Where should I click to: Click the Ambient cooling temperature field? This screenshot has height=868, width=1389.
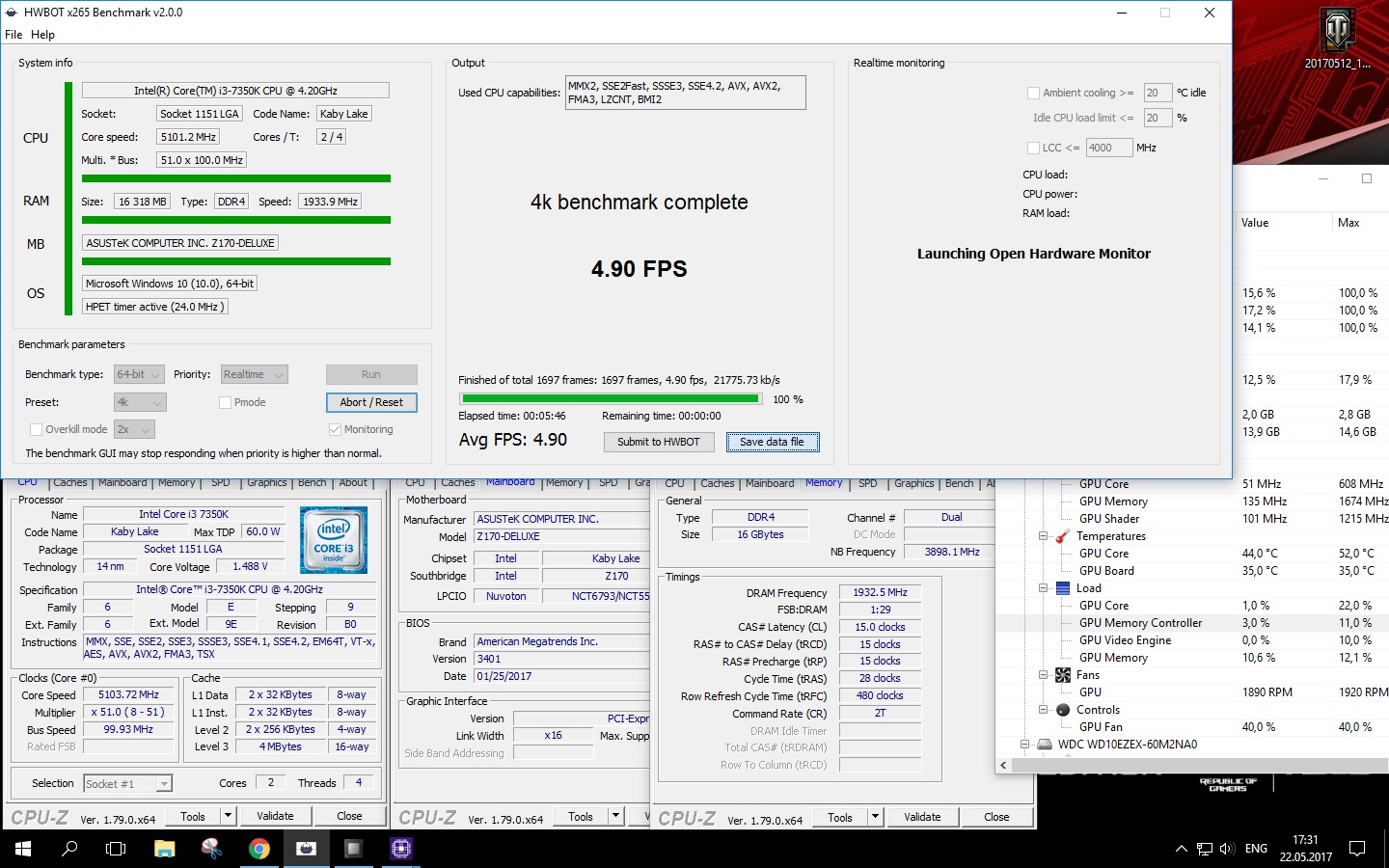click(1157, 94)
